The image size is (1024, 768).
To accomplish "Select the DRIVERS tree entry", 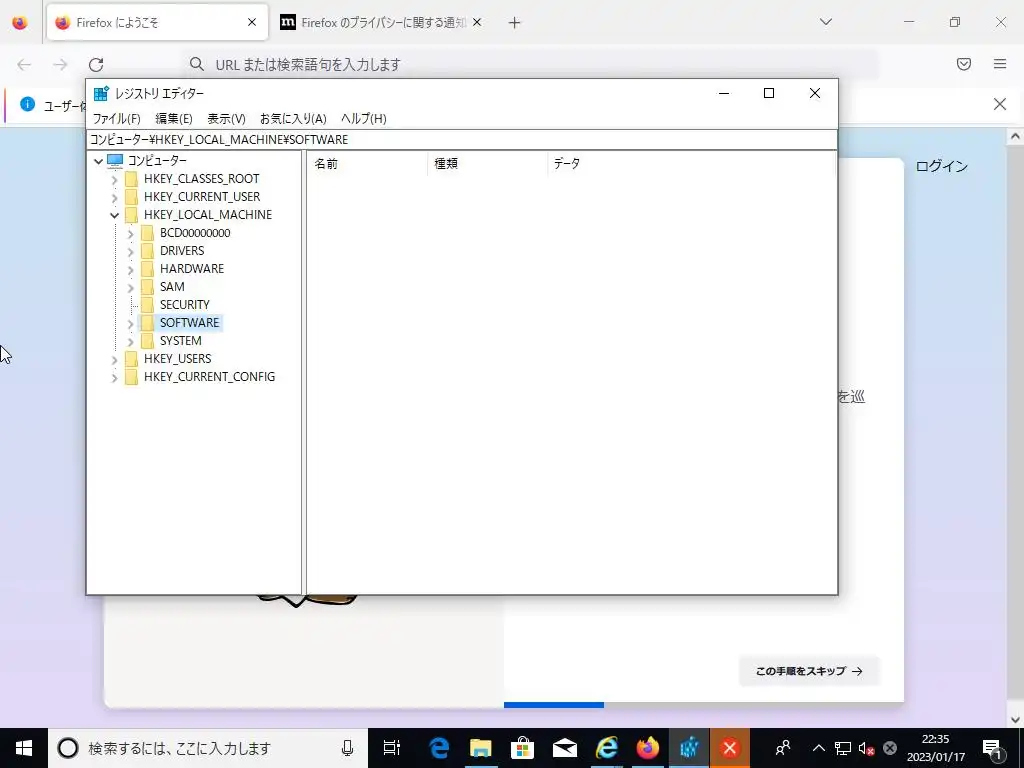I will [x=182, y=251].
